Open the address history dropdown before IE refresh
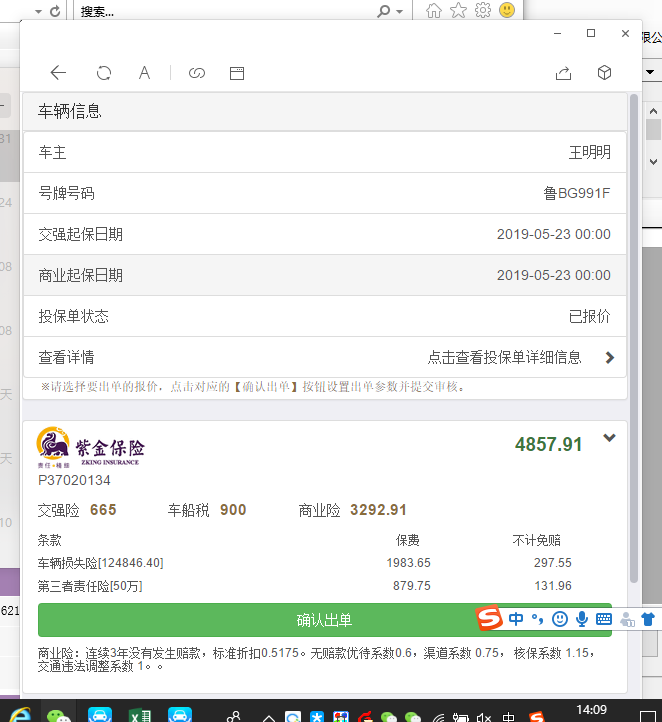This screenshot has height=722, width=662. pyautogui.click(x=38, y=12)
